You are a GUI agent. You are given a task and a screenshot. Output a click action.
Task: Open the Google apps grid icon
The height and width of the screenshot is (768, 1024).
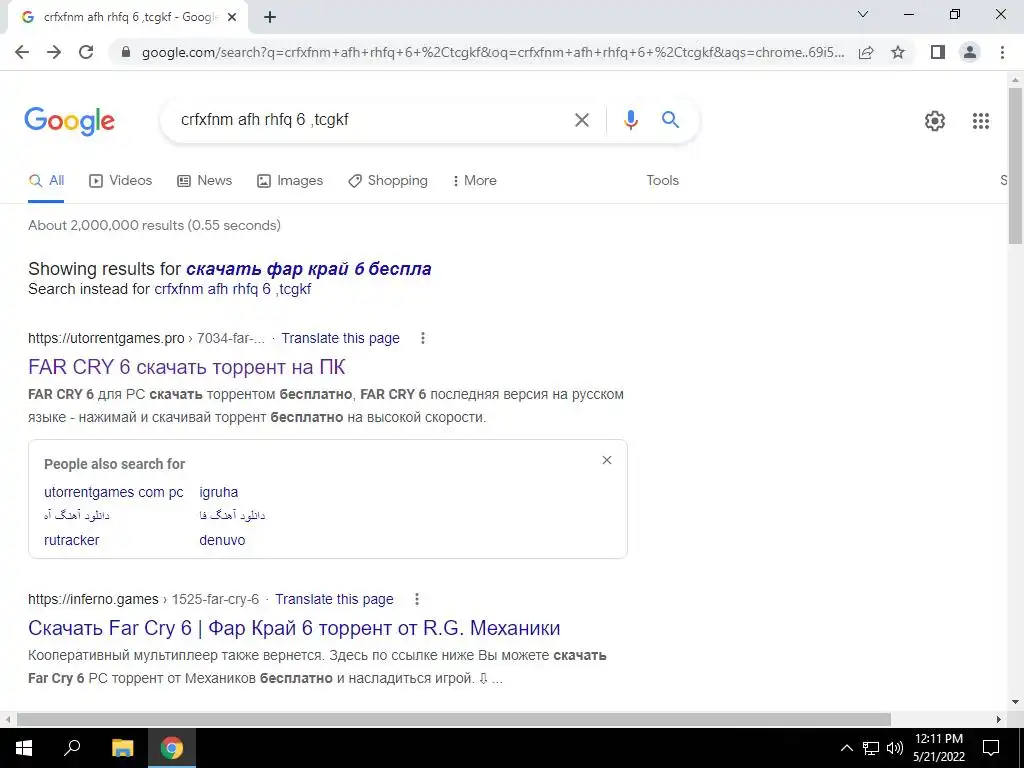click(980, 121)
